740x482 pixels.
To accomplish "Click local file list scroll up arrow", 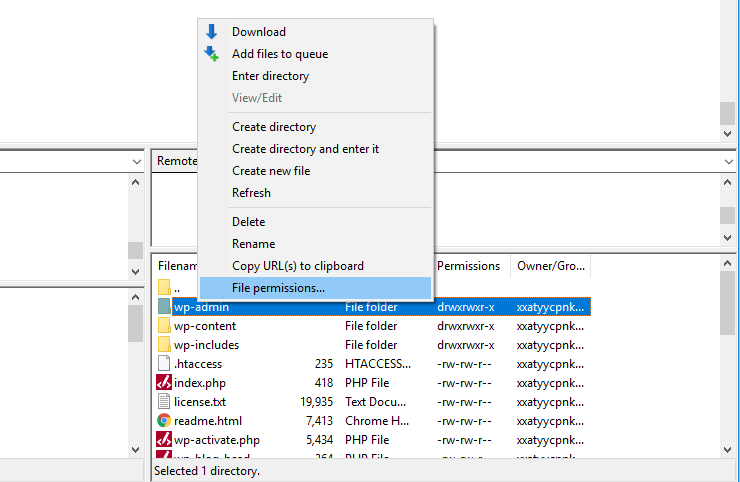I will pos(135,297).
